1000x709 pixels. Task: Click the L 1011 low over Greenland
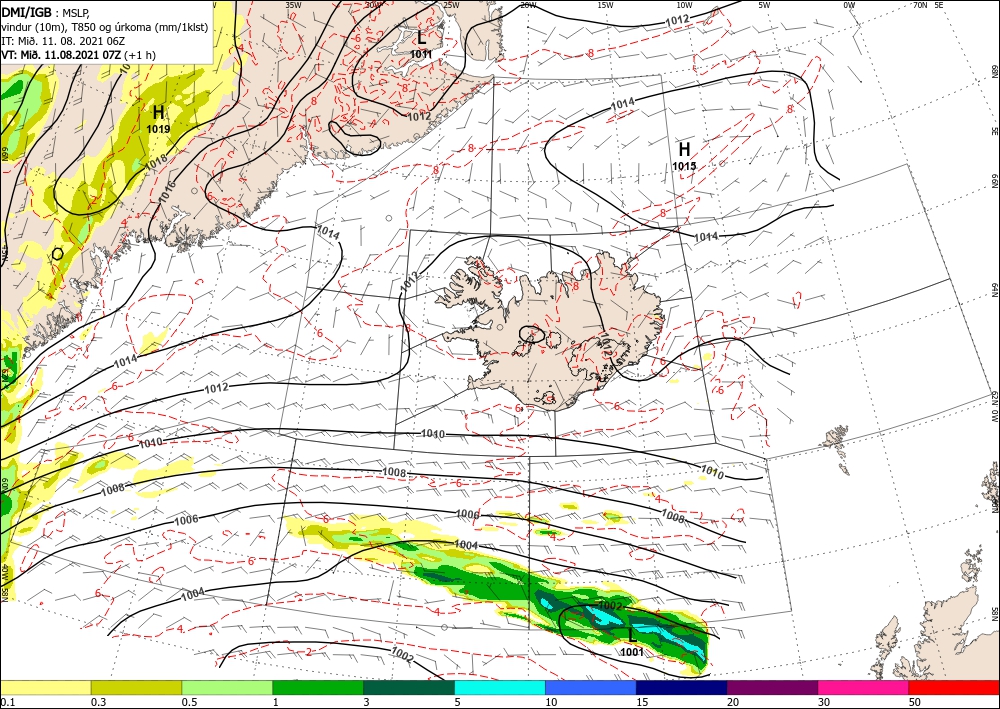(x=421, y=45)
